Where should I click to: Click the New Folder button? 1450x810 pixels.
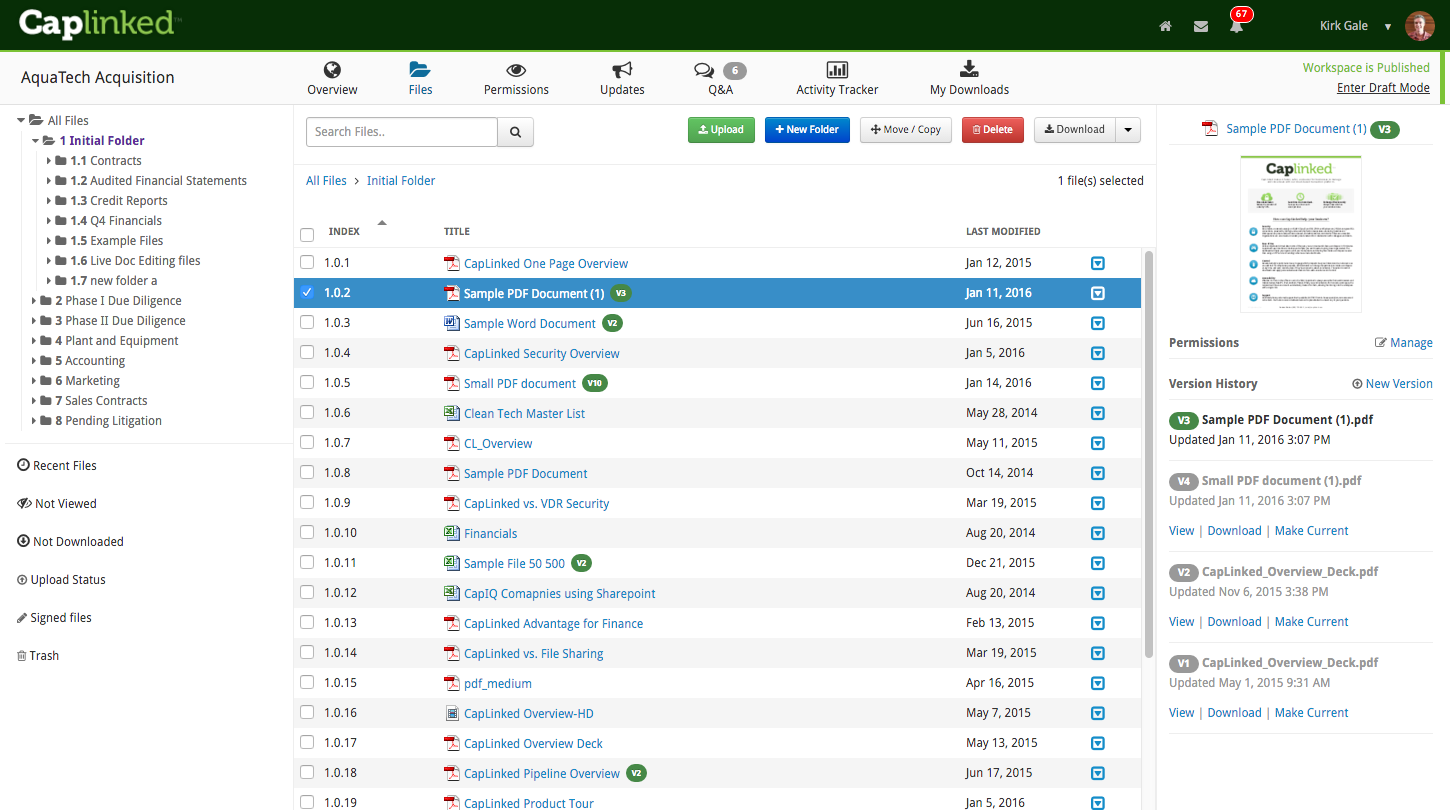coord(807,130)
